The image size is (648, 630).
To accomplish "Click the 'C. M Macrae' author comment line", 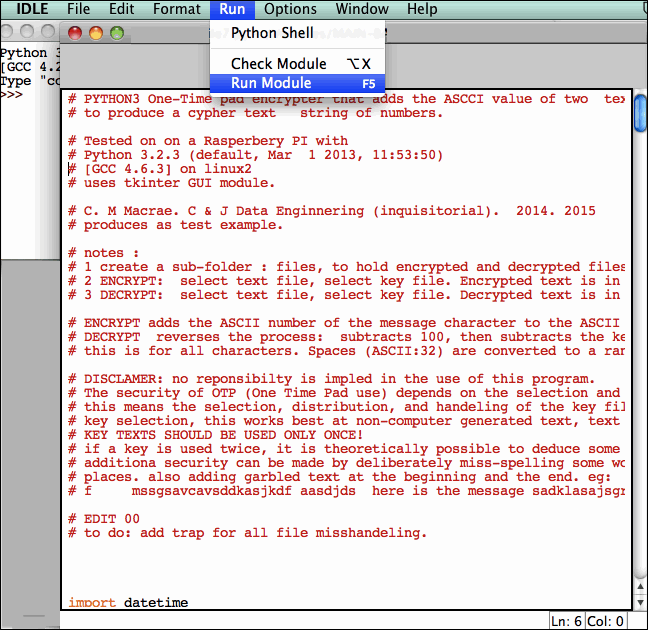I will click(x=332, y=211).
